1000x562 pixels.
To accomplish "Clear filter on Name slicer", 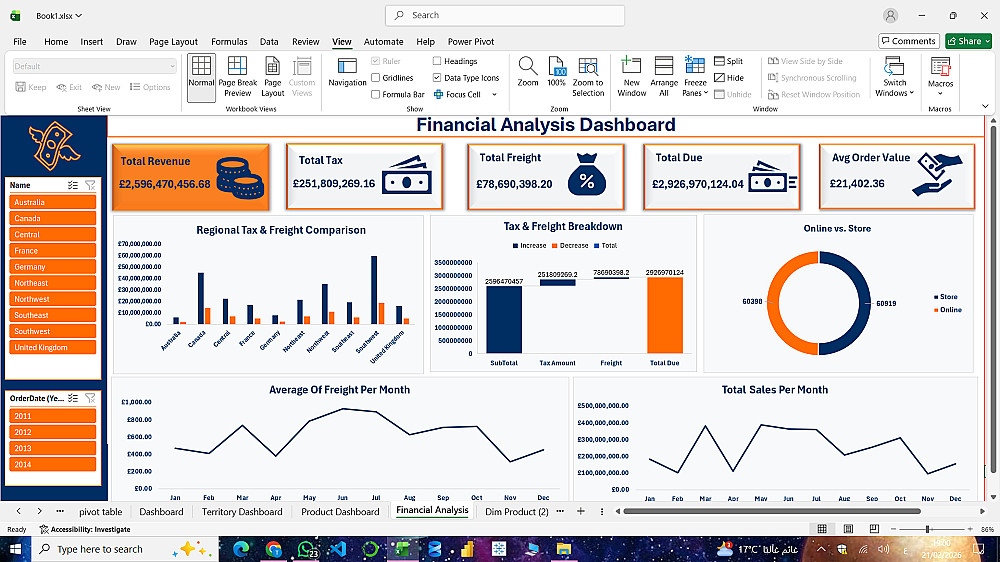I will (x=90, y=185).
